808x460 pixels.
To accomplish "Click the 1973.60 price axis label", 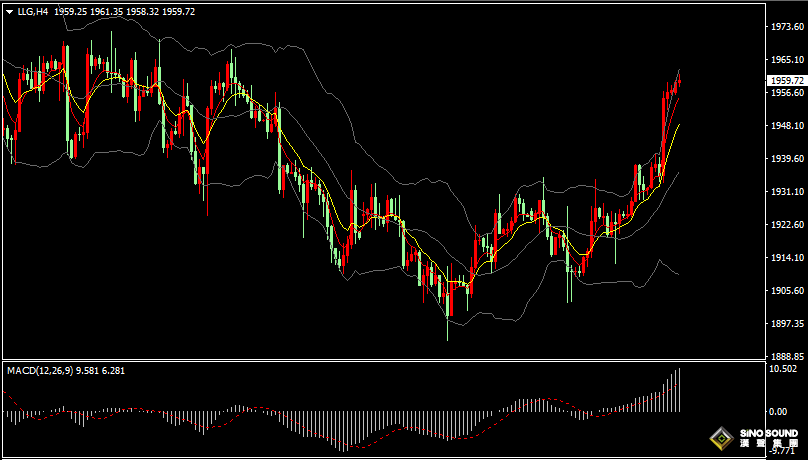I will tap(786, 27).
